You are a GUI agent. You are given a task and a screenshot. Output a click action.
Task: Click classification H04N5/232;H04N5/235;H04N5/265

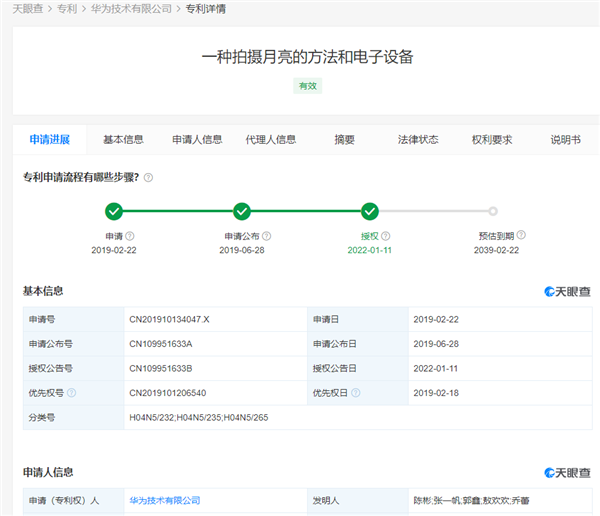(199, 417)
